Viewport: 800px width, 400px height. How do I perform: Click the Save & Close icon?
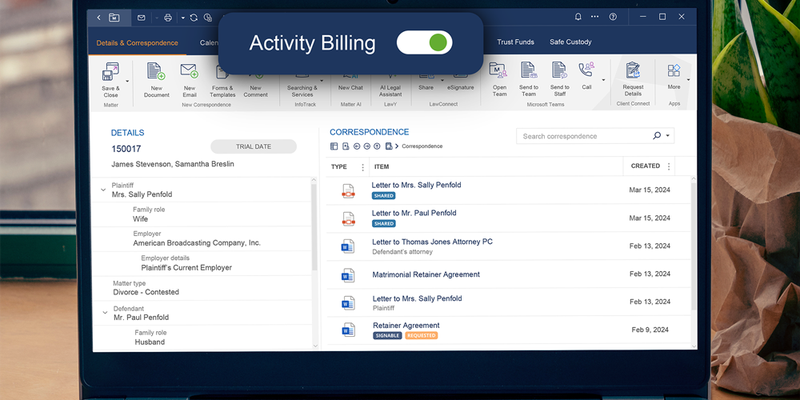[110, 71]
